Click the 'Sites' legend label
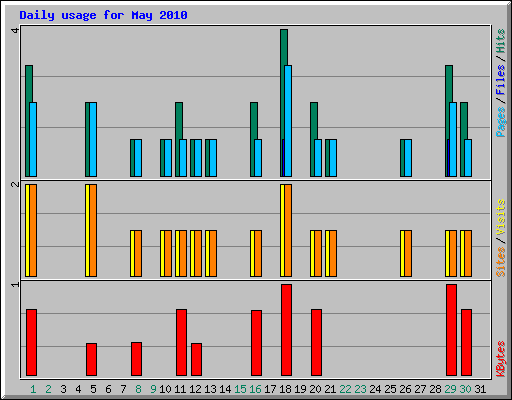The image size is (512, 400). (501, 262)
